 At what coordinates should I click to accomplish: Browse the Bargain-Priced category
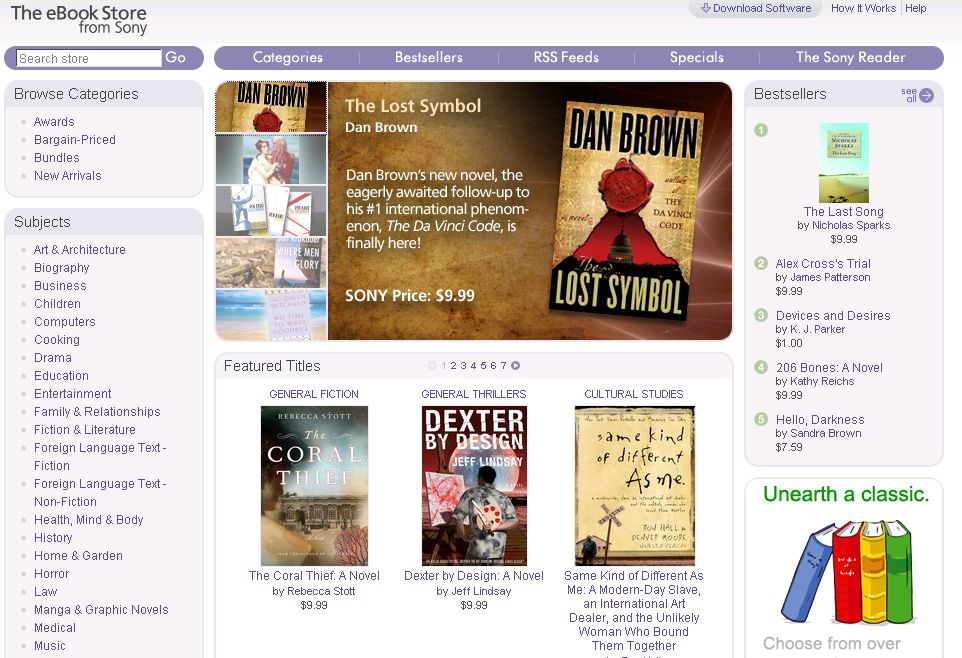click(75, 139)
